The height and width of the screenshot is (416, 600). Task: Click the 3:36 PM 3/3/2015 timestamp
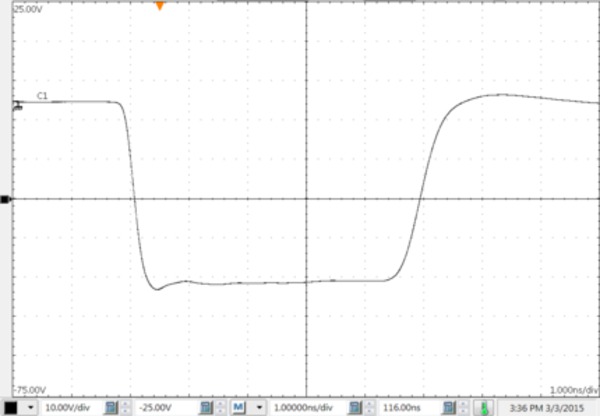pyautogui.click(x=547, y=408)
